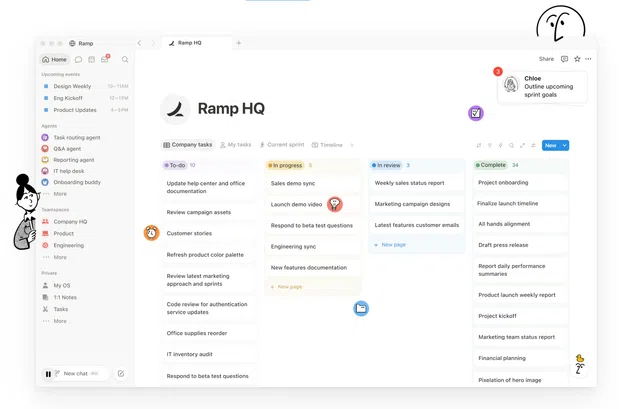
Task: Open the Design Weekly event
Action: point(85,86)
